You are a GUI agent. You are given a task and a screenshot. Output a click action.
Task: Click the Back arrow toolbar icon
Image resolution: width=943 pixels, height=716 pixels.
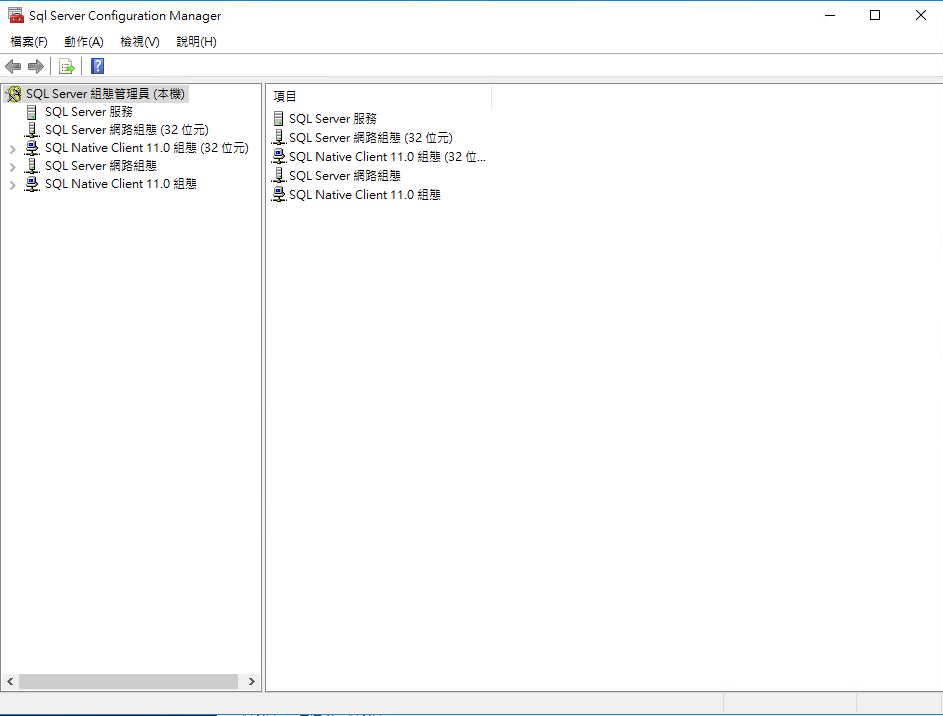[x=13, y=66]
